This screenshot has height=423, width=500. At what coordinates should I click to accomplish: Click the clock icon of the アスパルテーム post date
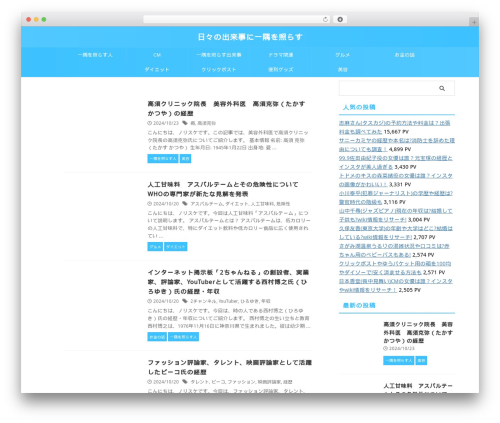(x=150, y=204)
